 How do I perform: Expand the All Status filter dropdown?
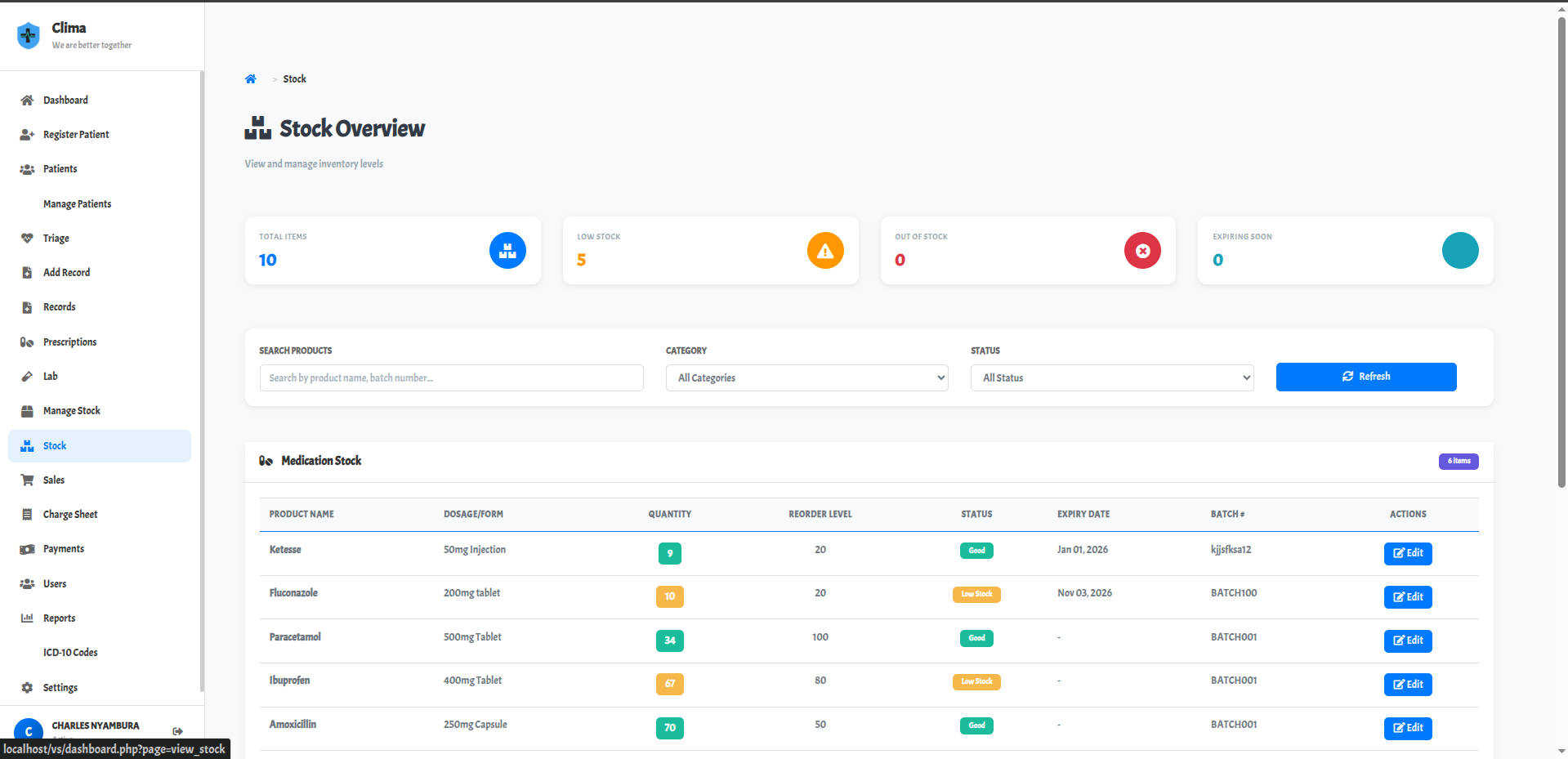pos(1111,377)
